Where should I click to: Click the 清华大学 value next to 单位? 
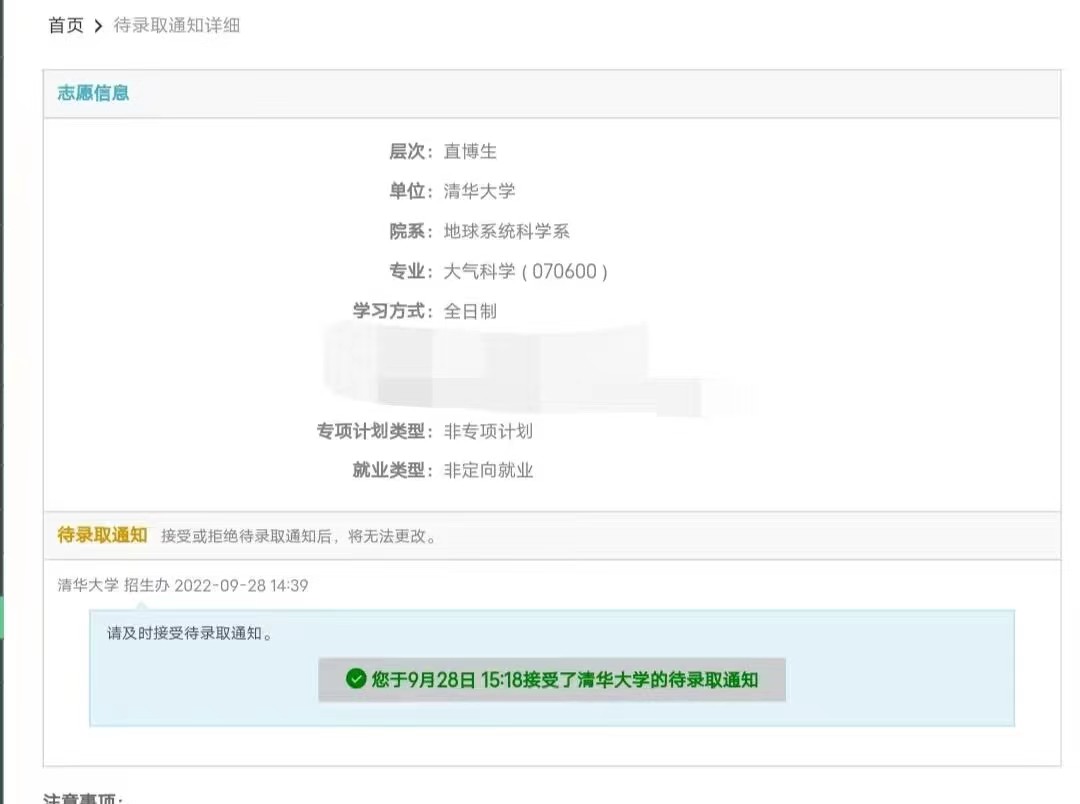tap(479, 191)
